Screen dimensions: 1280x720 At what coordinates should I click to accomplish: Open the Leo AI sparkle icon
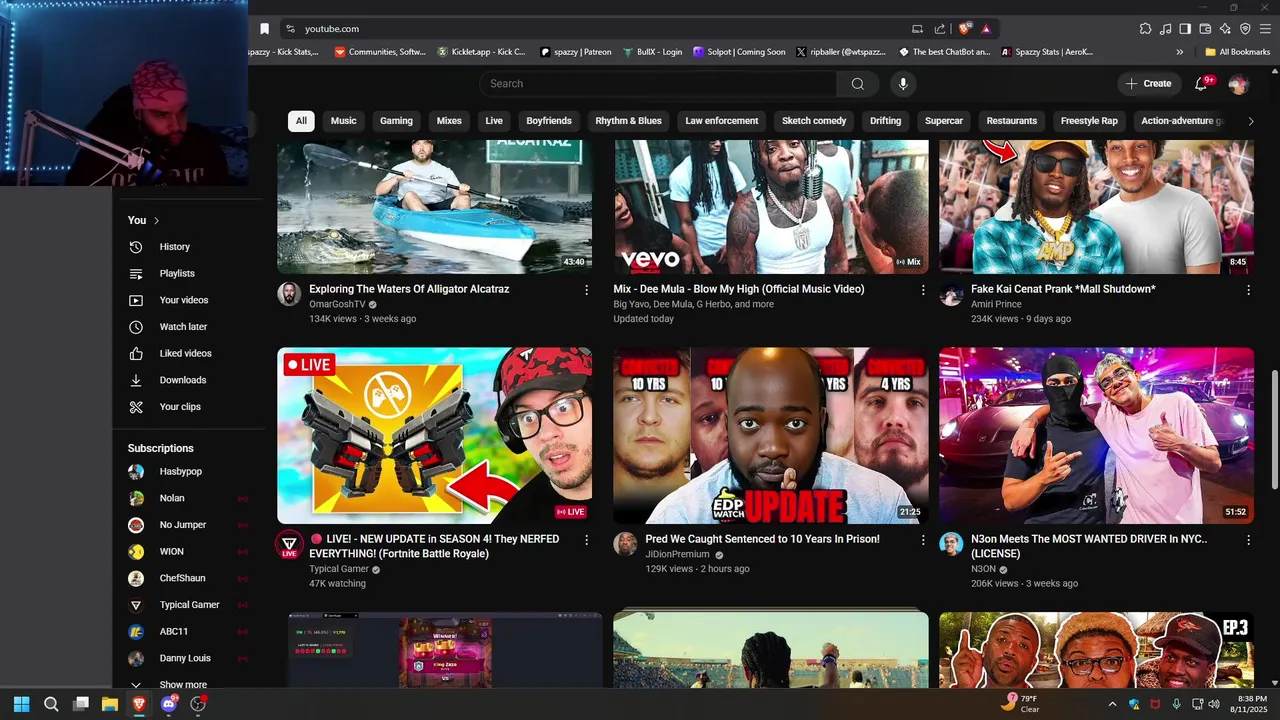click(x=1225, y=29)
